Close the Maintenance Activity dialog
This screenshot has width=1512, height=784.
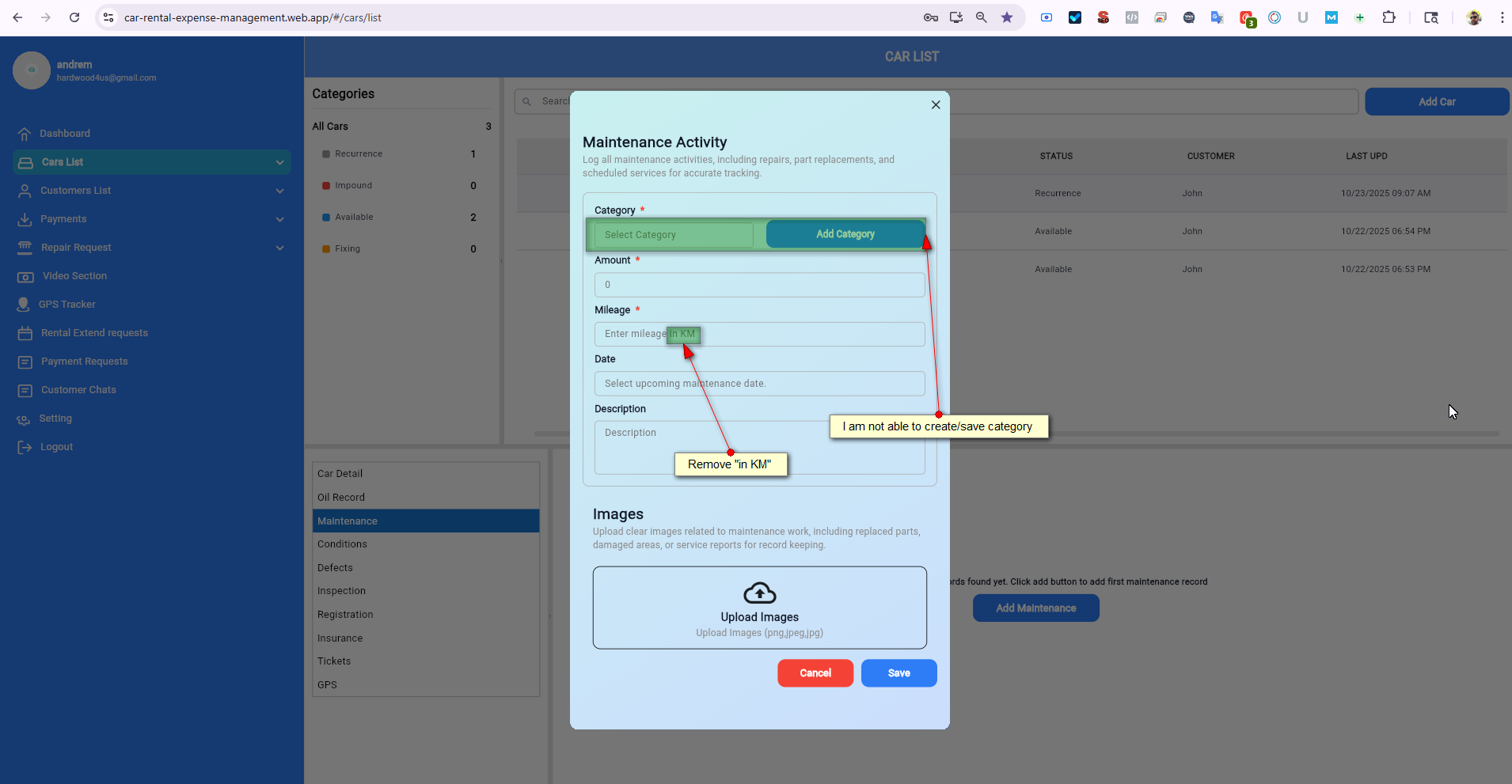935,104
